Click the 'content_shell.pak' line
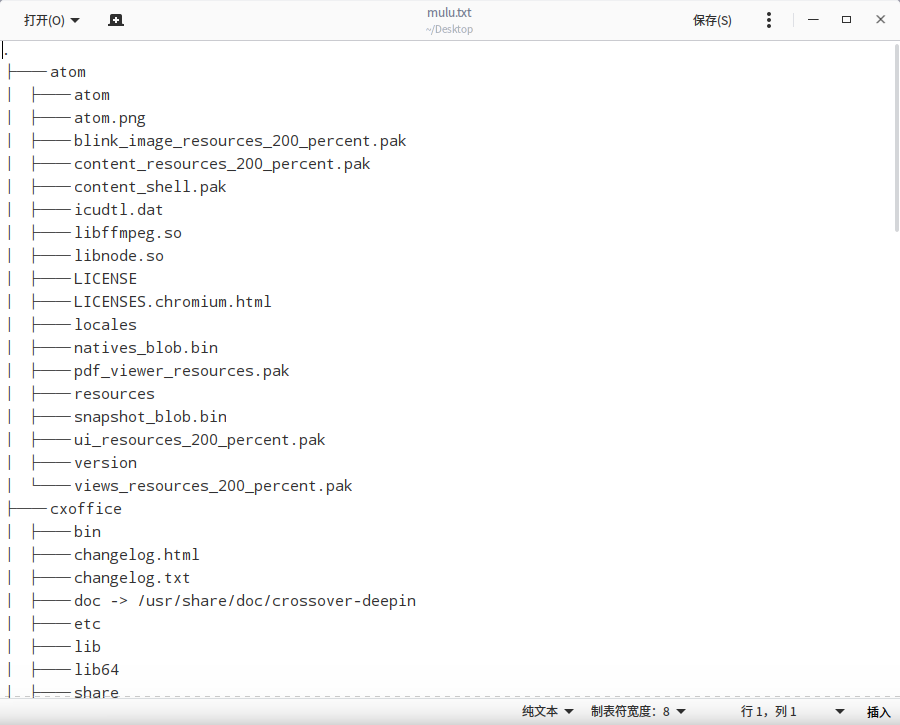 [150, 187]
